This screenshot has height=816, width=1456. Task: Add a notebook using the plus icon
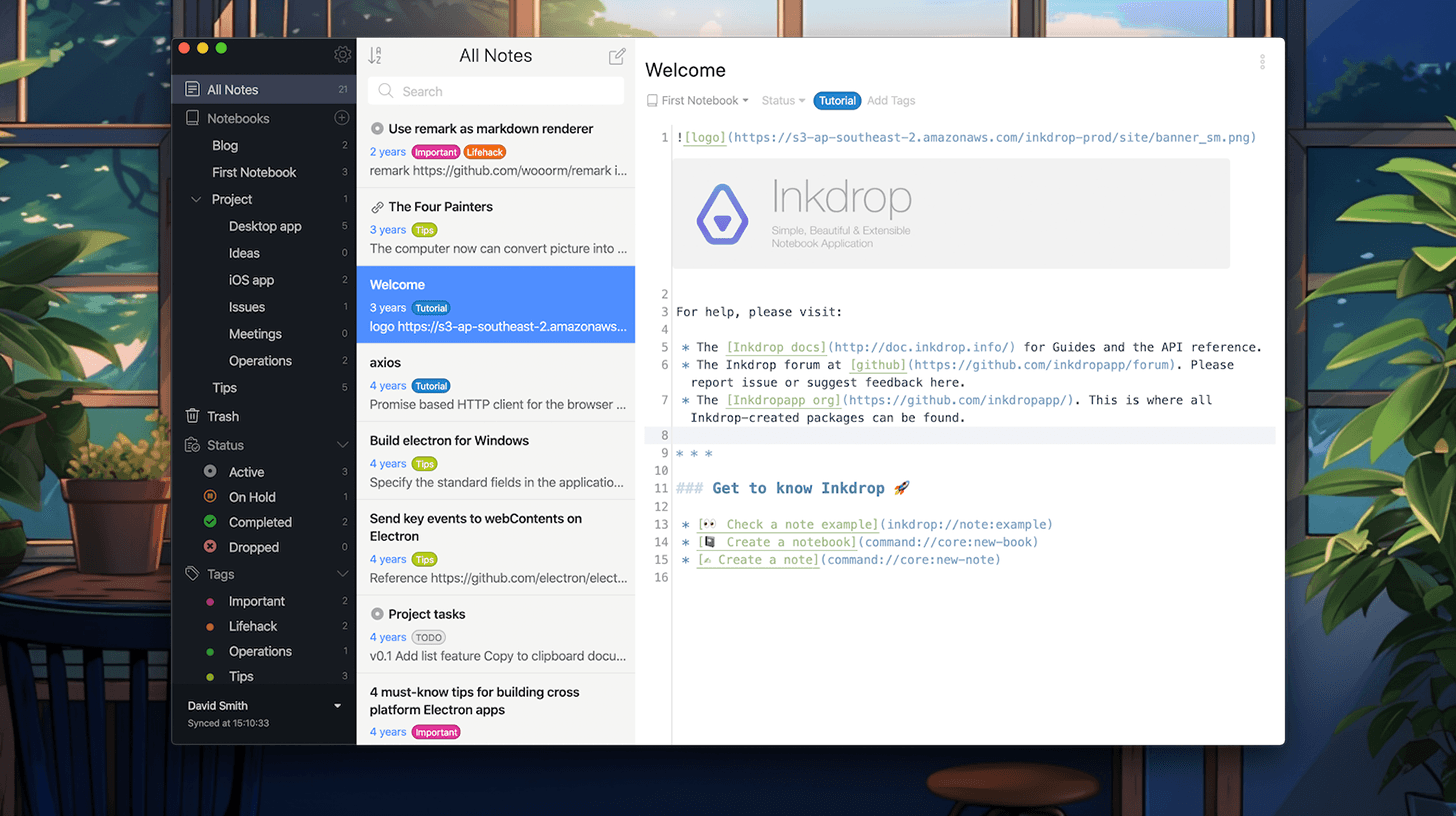pos(344,118)
